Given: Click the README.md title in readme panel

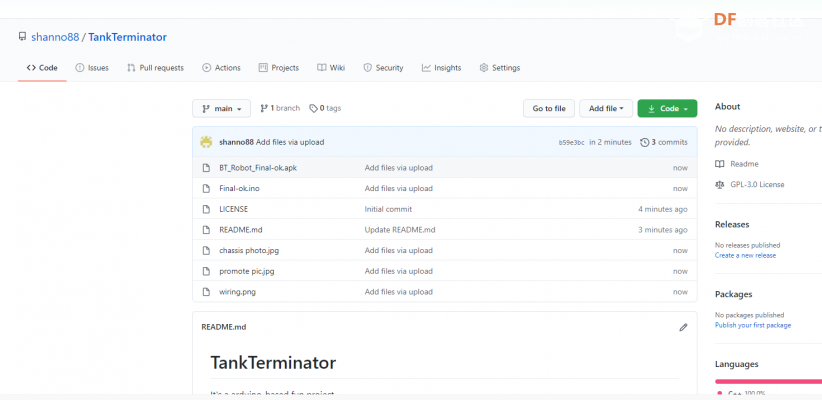Looking at the screenshot, I should click(224, 327).
